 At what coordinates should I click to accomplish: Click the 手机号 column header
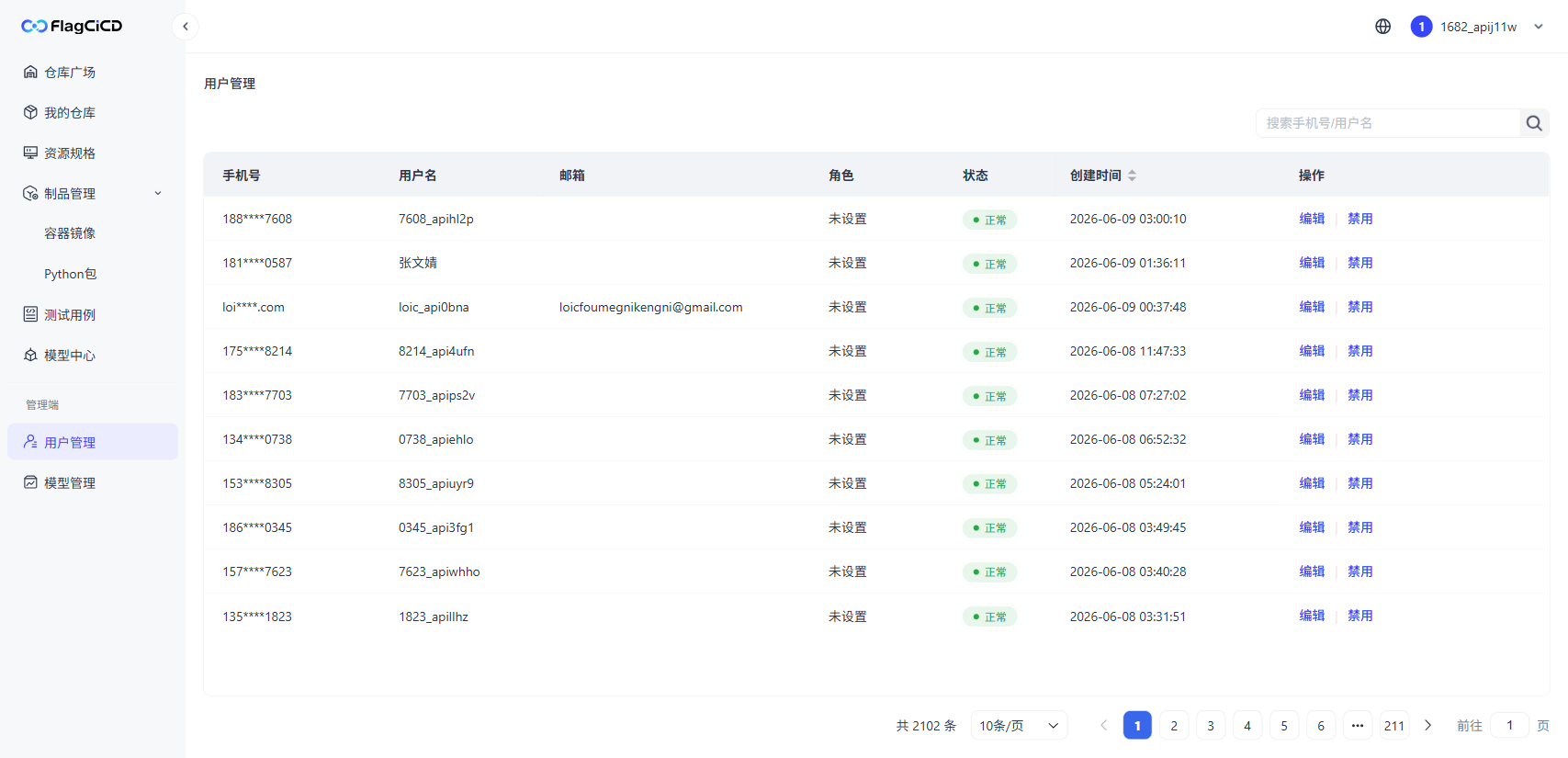242,175
